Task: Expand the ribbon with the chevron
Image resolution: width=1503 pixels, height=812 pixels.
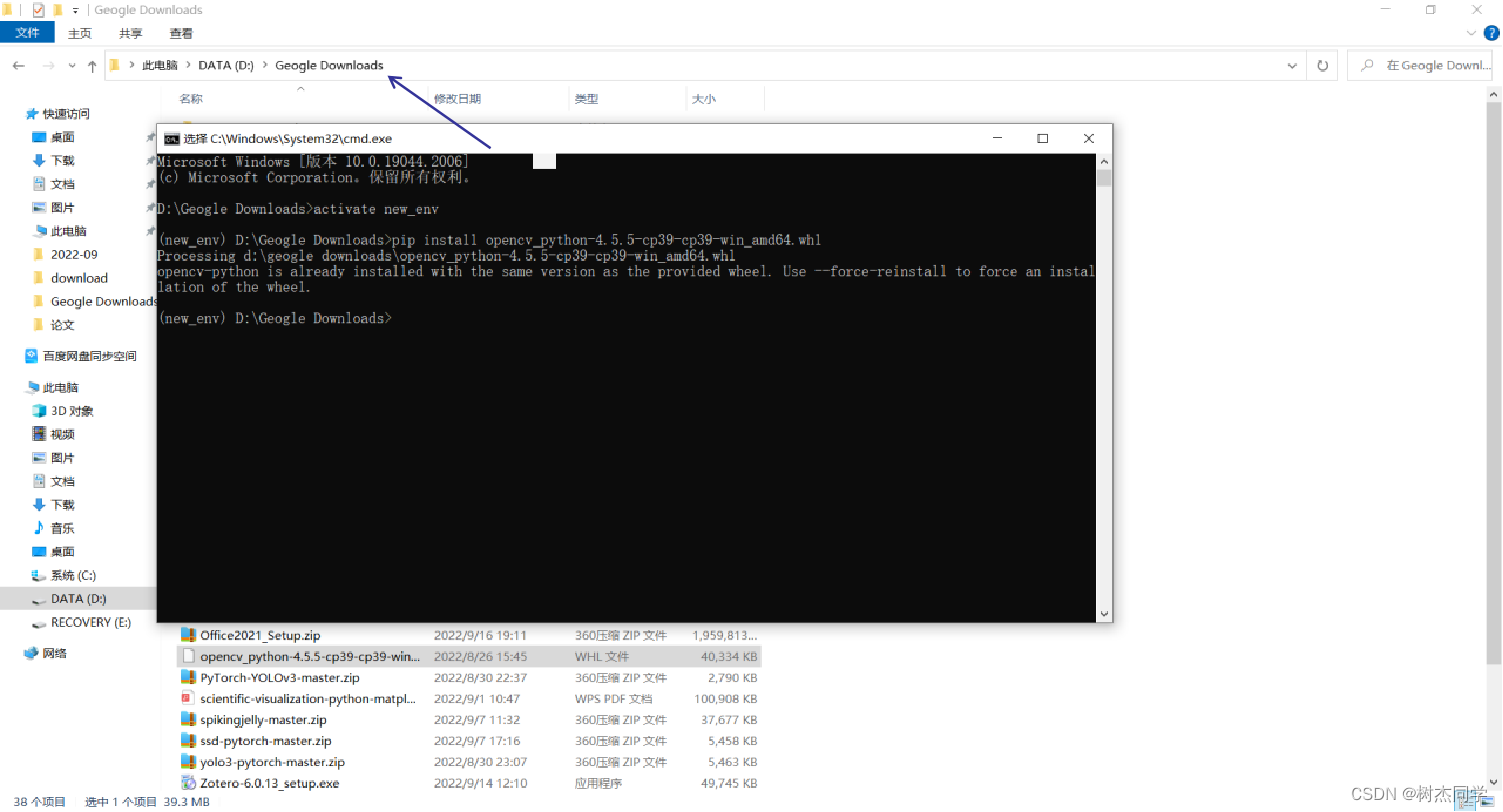Action: click(1473, 33)
